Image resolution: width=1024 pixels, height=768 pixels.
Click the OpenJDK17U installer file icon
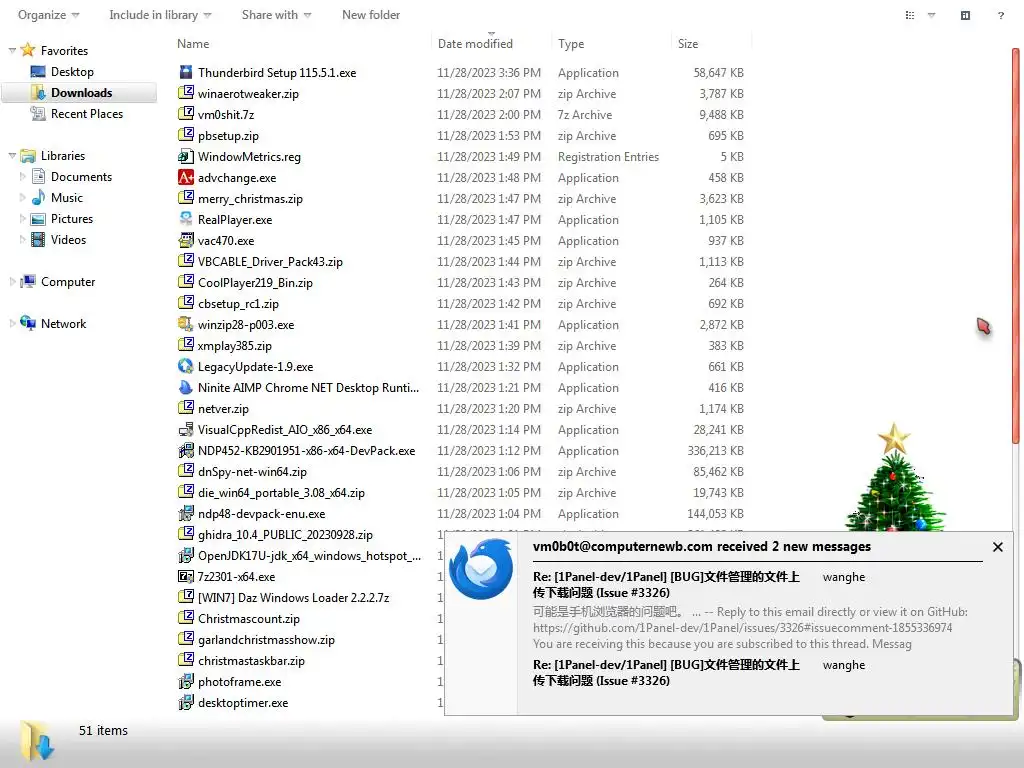point(186,555)
